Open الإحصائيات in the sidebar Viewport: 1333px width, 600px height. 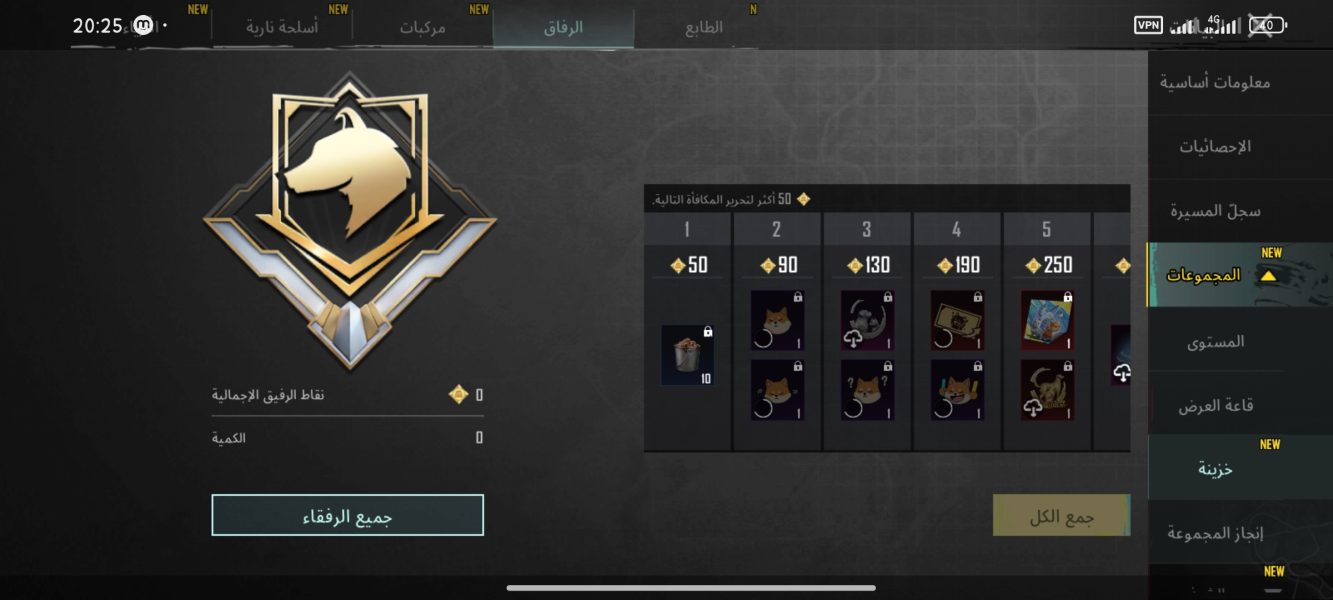tap(1215, 147)
